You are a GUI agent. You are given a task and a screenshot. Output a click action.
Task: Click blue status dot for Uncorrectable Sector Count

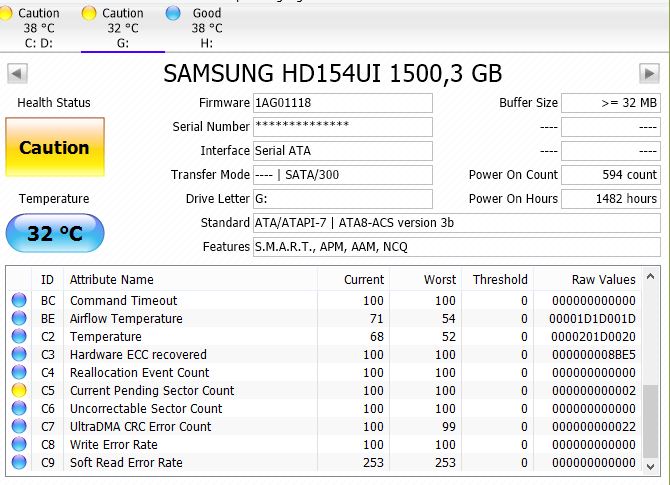click(19, 408)
